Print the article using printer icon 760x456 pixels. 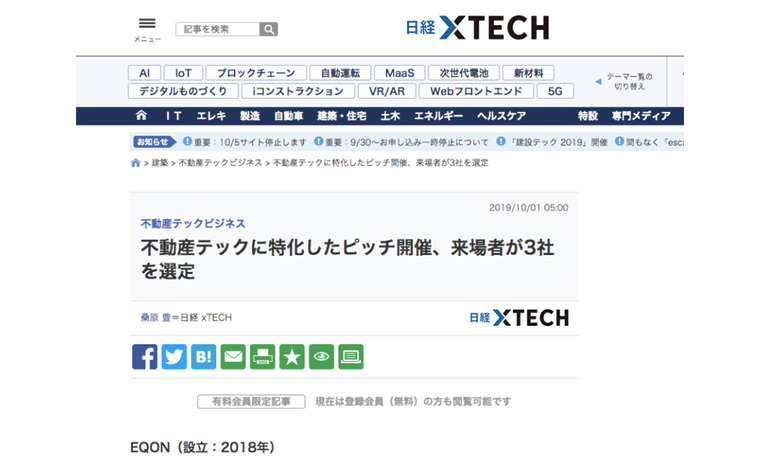point(262,356)
